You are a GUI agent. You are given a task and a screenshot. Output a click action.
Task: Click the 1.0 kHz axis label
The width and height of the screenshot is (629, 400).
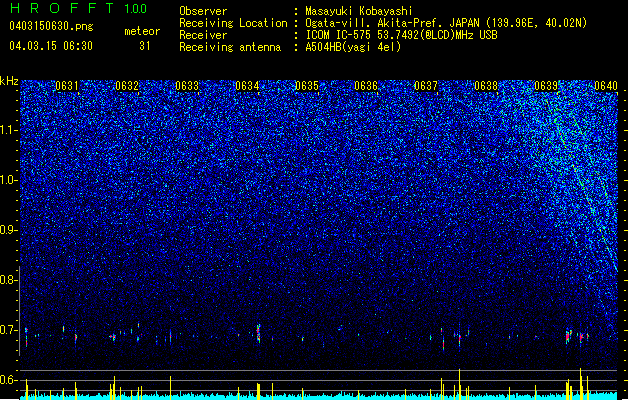point(9,181)
